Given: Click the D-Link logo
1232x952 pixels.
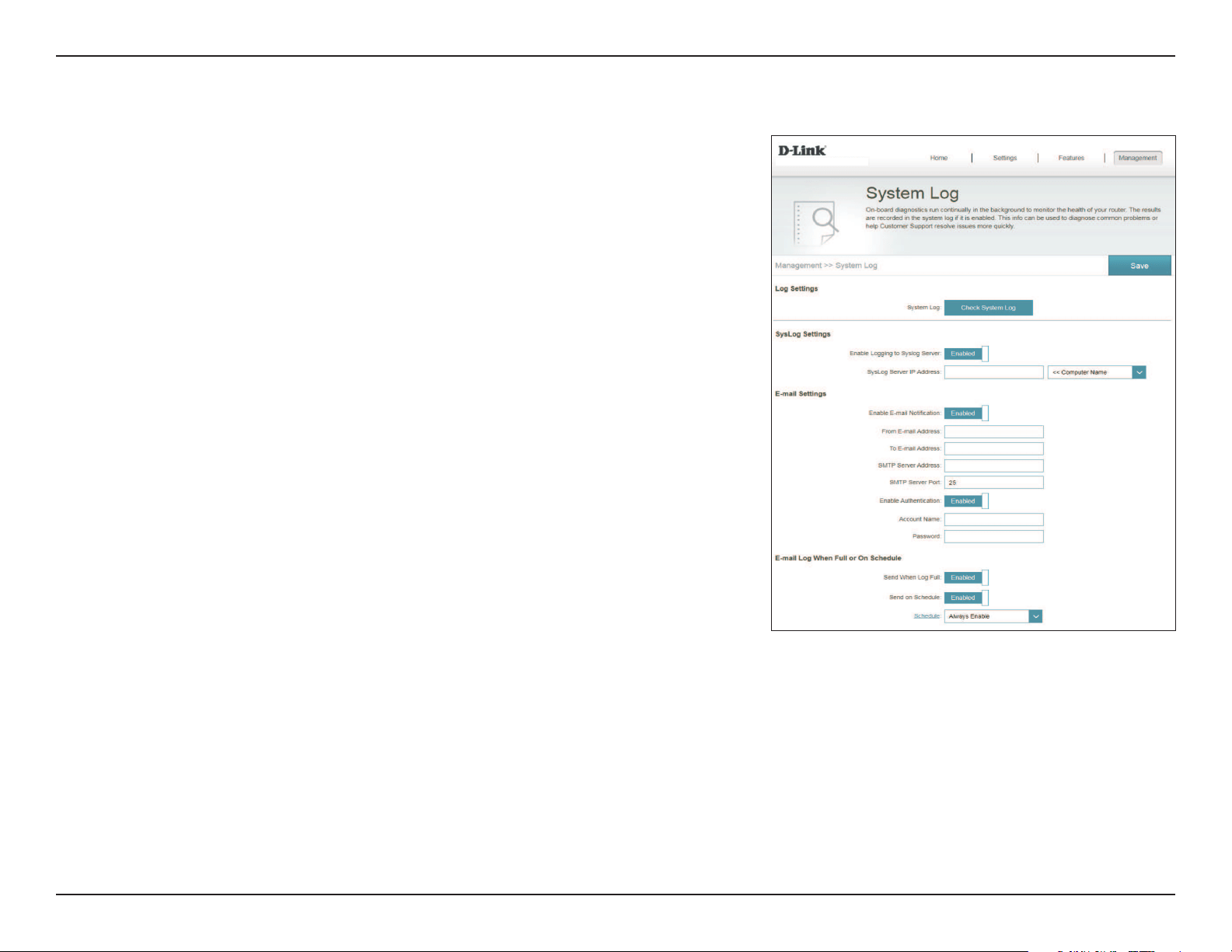Looking at the screenshot, I should [802, 150].
